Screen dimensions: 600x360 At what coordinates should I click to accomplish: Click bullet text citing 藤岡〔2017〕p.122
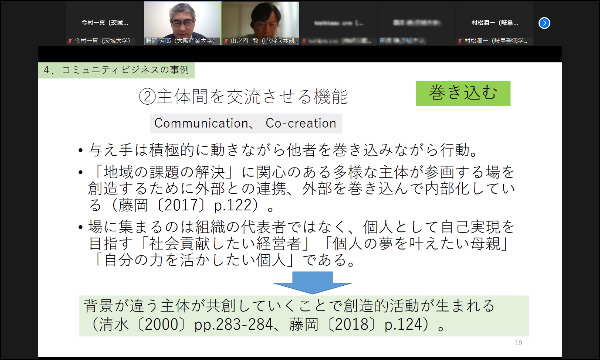pos(301,189)
